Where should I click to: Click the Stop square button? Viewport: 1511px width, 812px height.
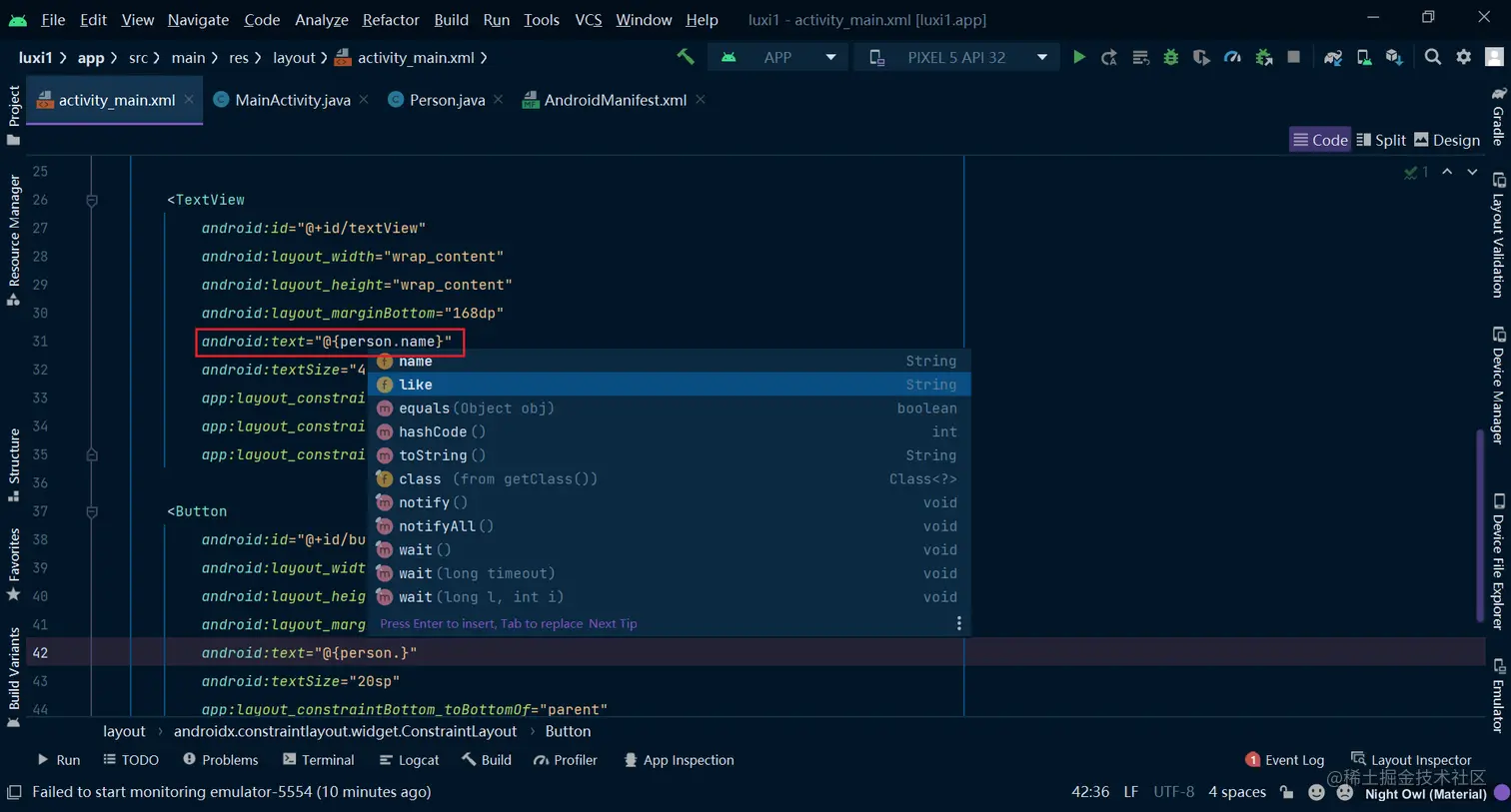[1294, 57]
